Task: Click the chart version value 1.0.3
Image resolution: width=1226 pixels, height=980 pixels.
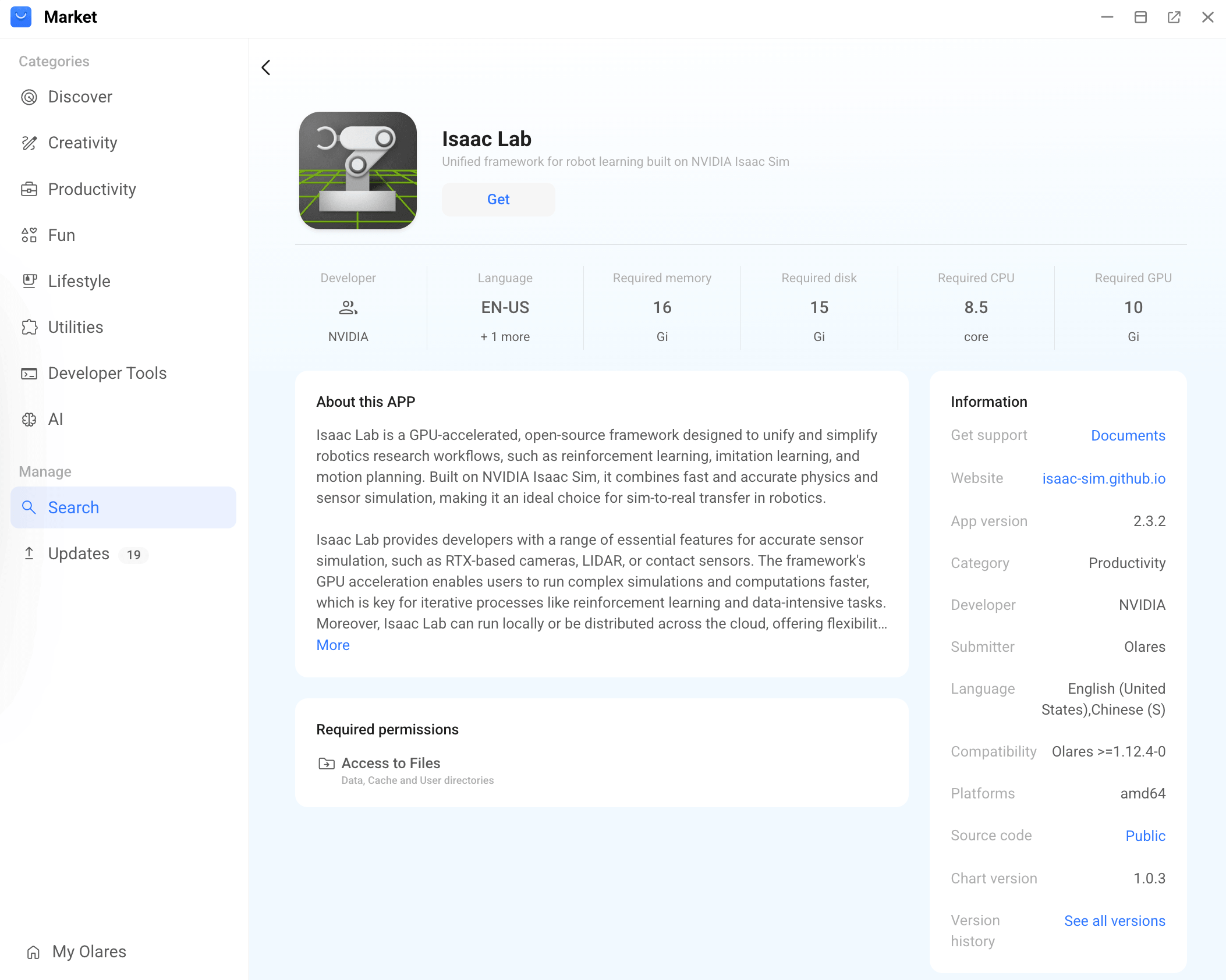Action: pos(1149,879)
